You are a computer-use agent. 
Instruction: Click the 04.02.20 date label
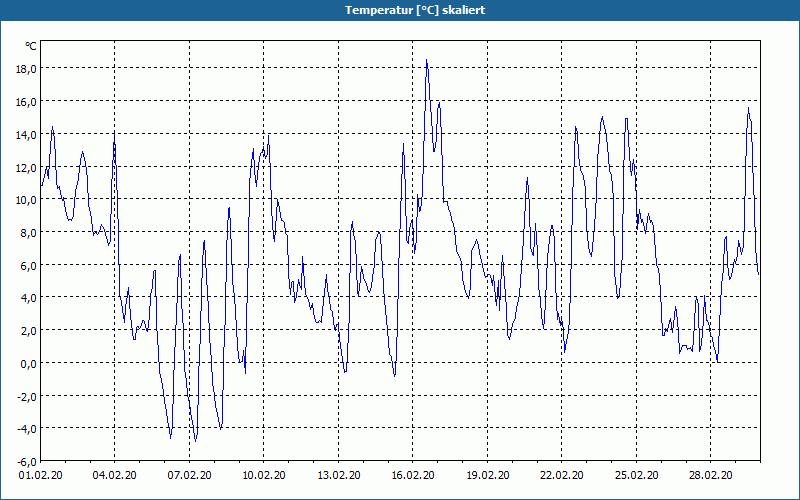tap(114, 476)
